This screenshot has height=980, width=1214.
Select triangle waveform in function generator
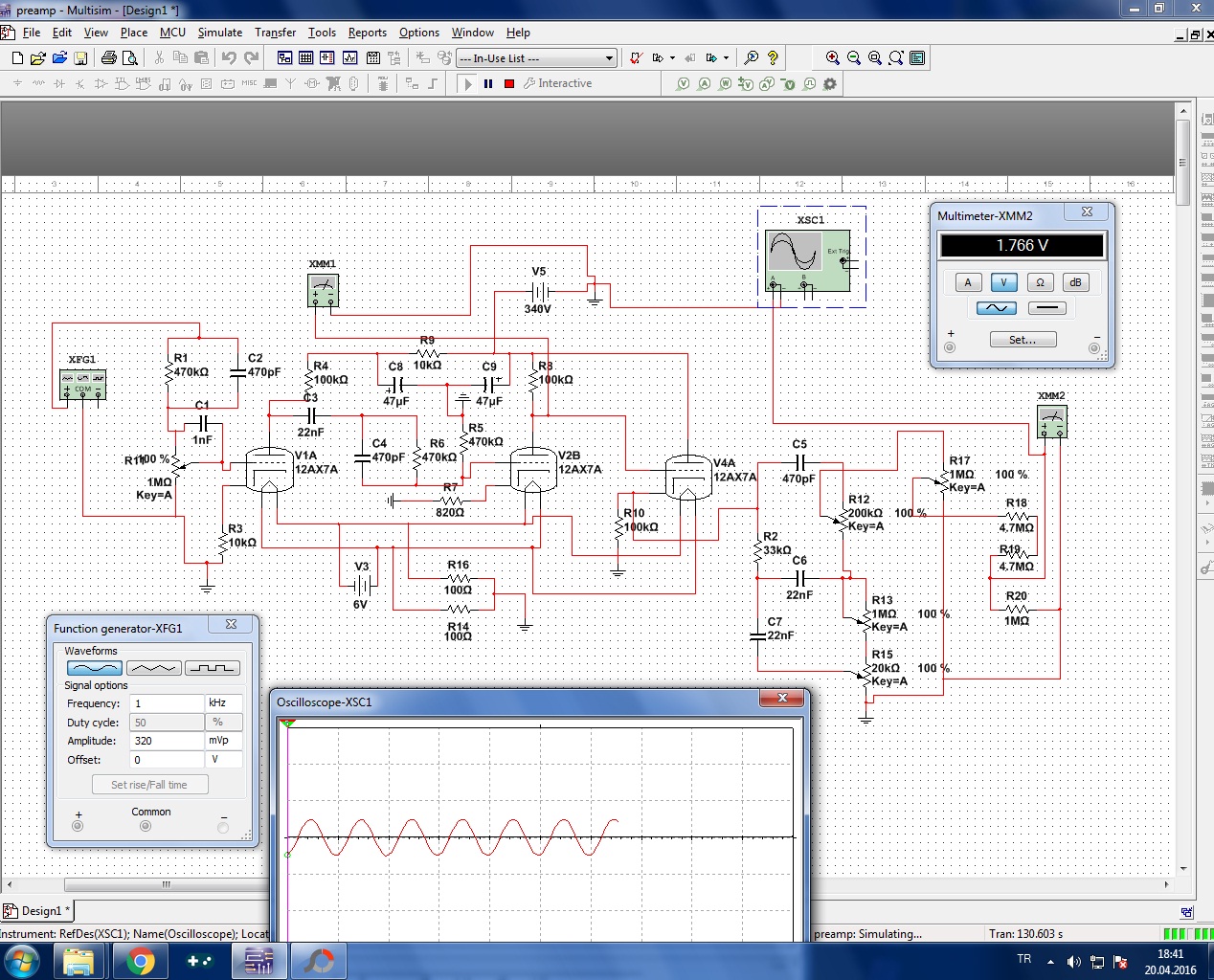pyautogui.click(x=153, y=668)
